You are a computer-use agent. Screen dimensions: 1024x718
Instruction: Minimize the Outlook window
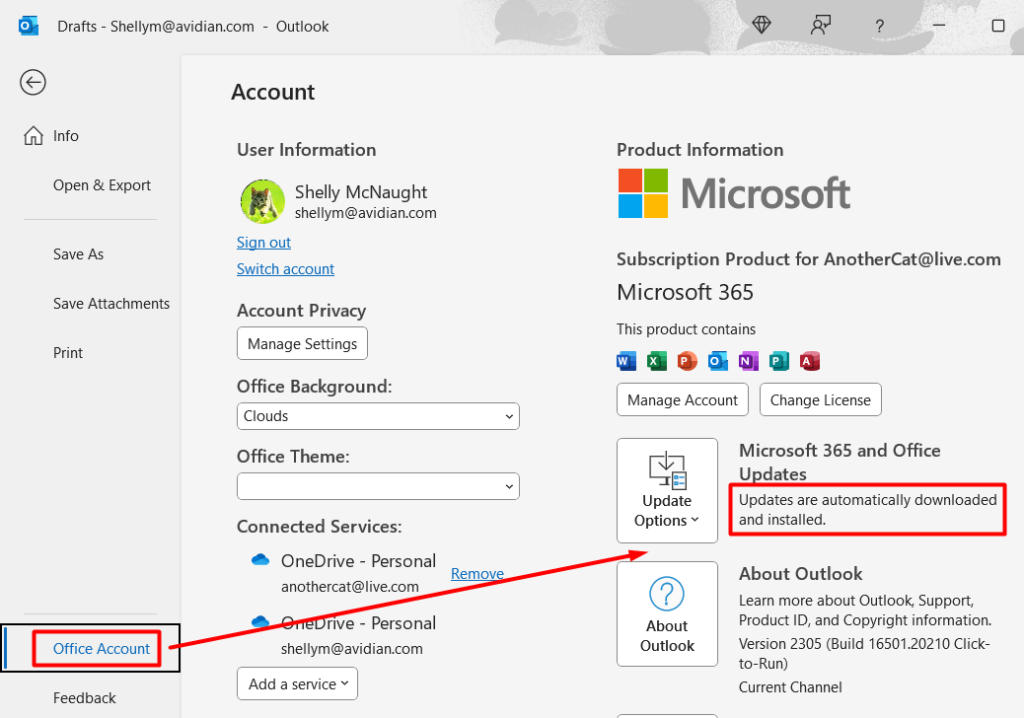[938, 25]
